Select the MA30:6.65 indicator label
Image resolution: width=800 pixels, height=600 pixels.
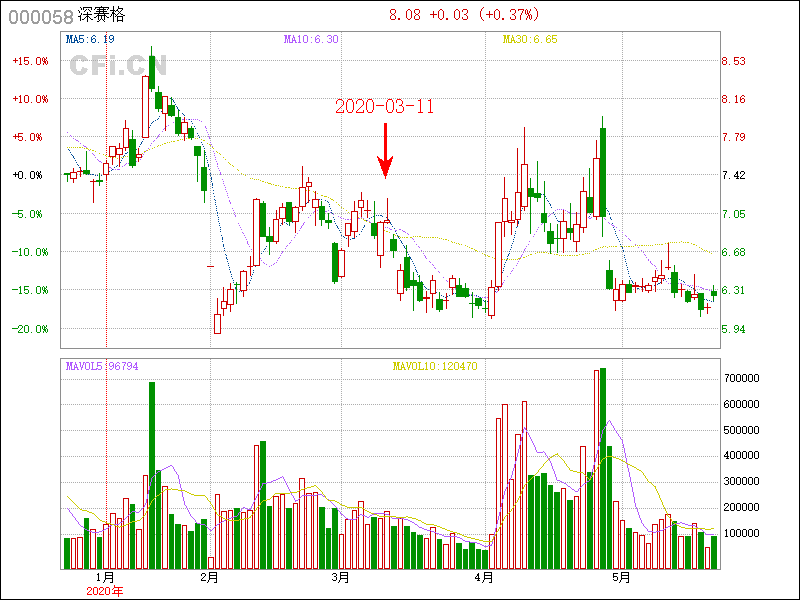click(530, 39)
